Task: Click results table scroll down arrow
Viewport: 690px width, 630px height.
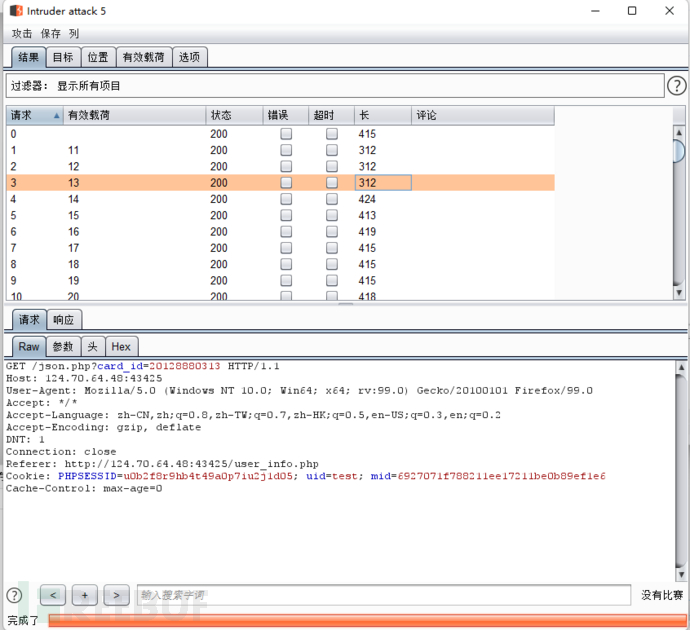Action: (x=679, y=293)
